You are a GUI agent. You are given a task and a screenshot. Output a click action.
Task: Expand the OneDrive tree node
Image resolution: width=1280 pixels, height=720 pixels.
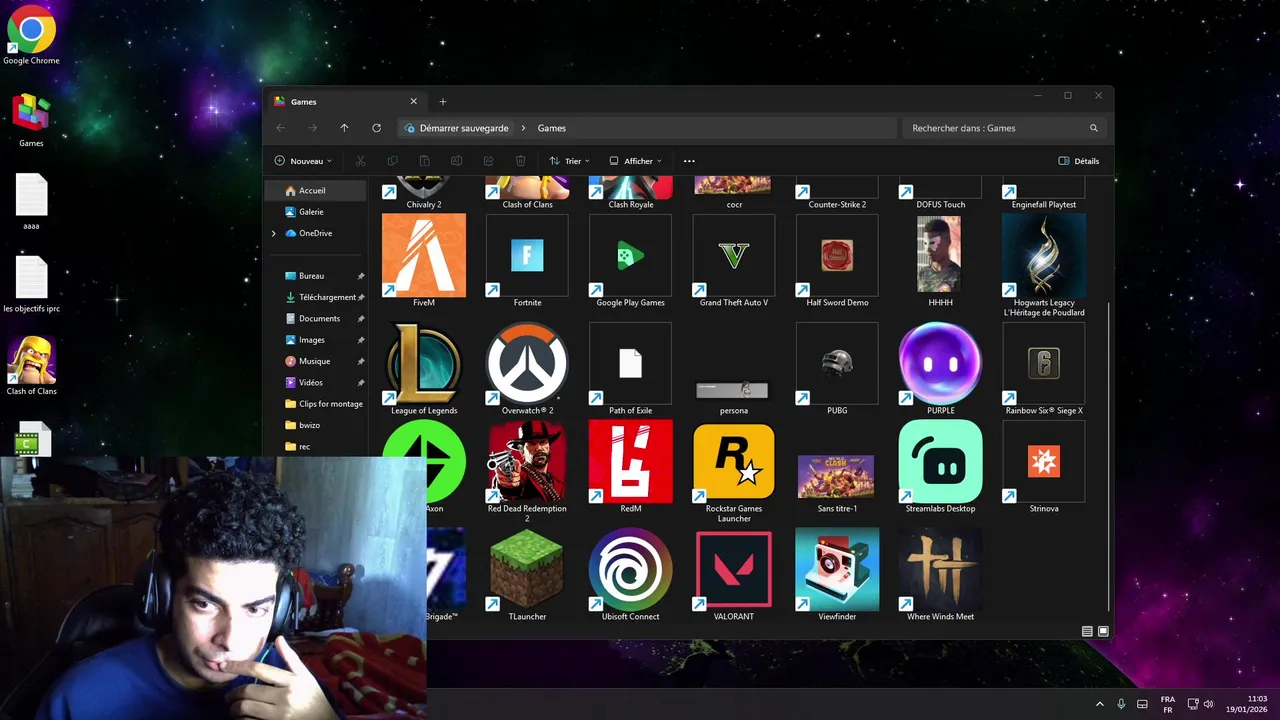274,233
